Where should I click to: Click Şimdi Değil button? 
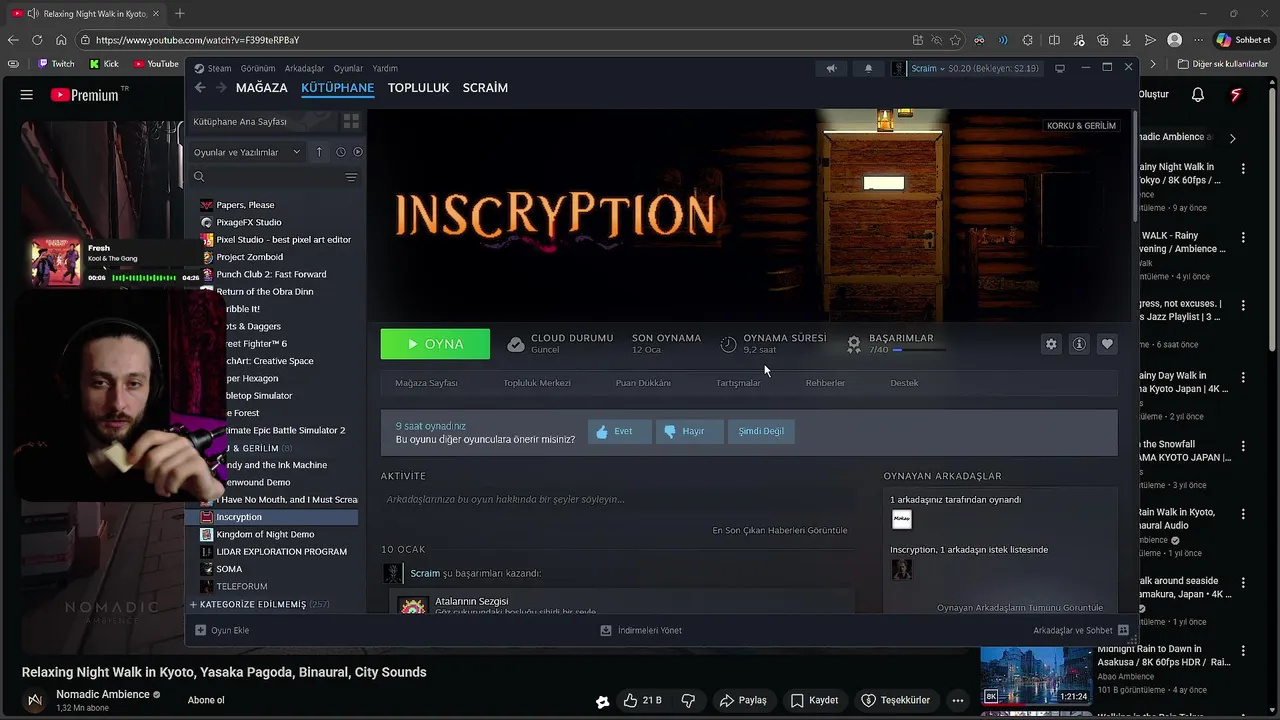(761, 431)
